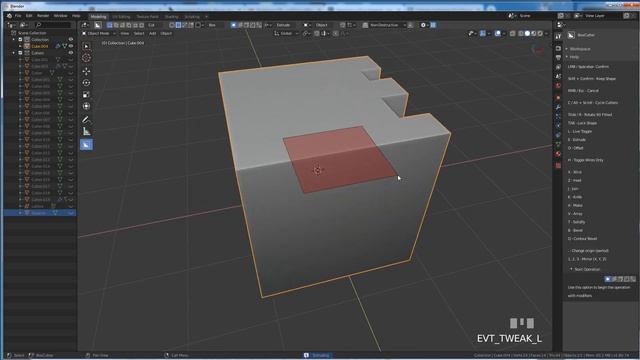Open the Global transform orientation dropdown
Screen dimensions: 640x360
pyautogui.click(x=287, y=33)
